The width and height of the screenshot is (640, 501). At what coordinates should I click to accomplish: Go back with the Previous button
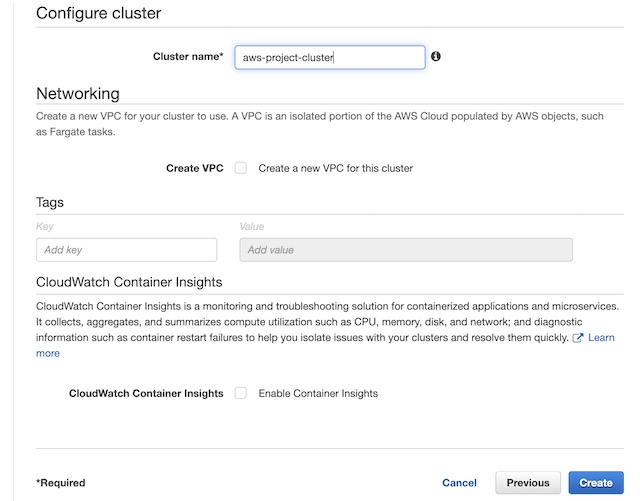click(x=527, y=483)
